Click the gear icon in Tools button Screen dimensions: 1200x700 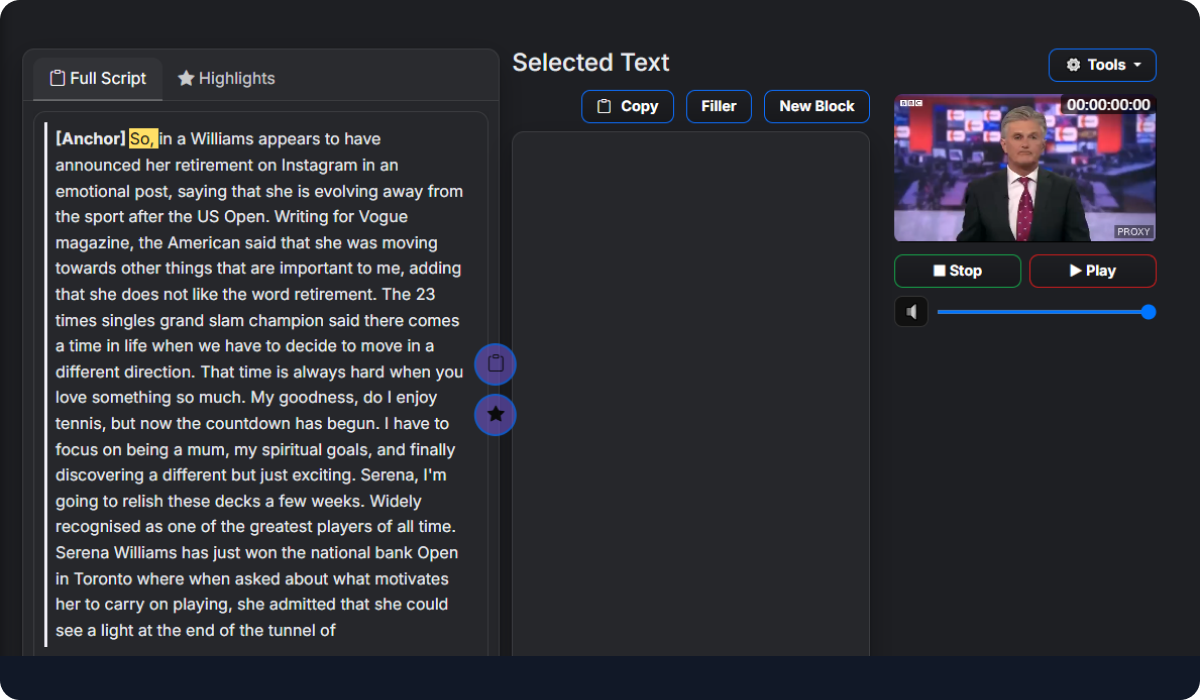click(x=1074, y=65)
